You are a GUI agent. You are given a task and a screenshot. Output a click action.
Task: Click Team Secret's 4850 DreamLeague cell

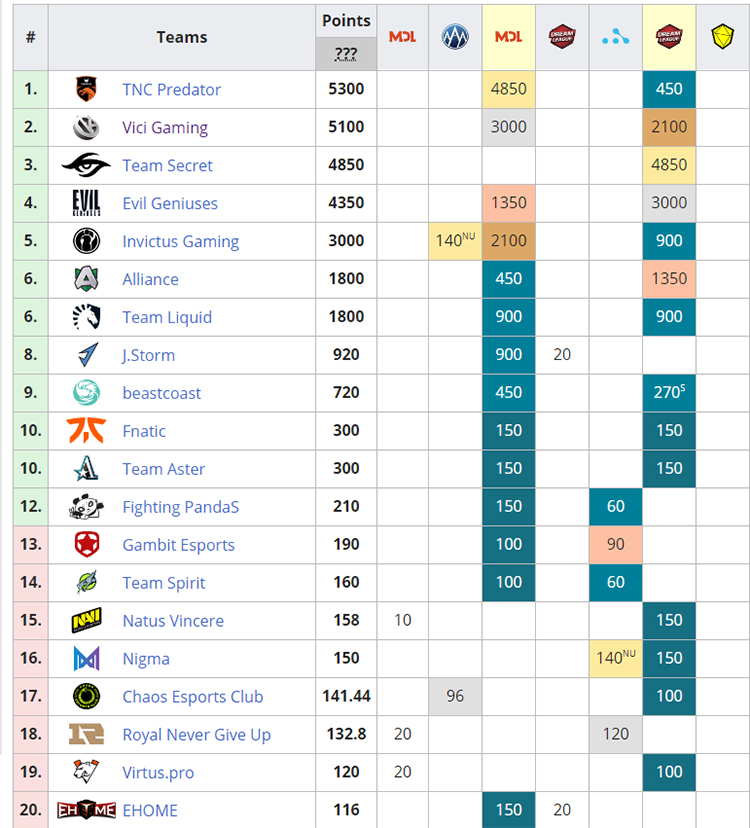[669, 165]
